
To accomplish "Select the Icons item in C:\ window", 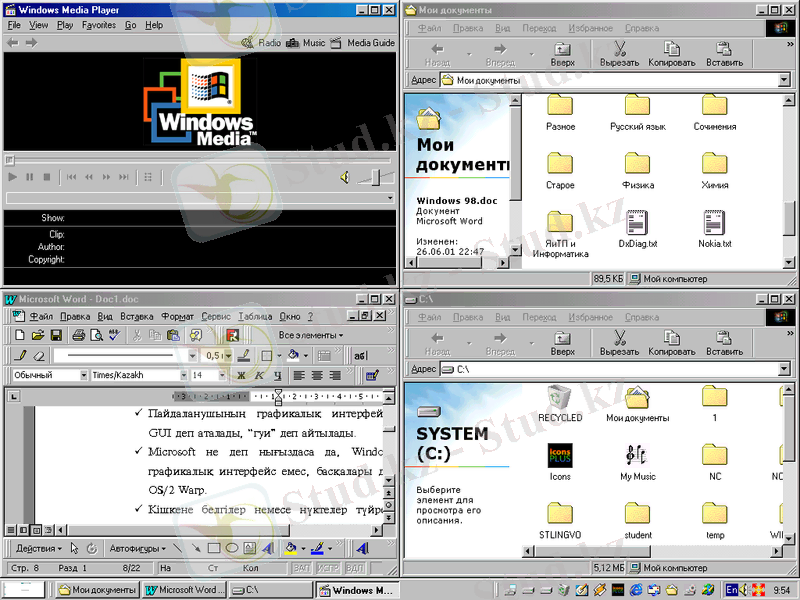I will [560, 462].
